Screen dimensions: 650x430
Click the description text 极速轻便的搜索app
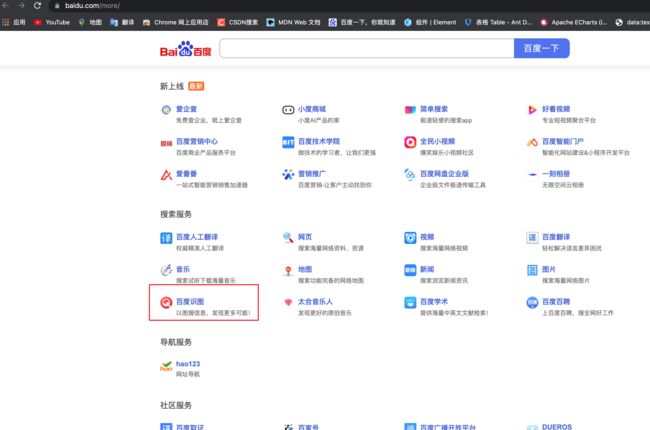coord(446,120)
